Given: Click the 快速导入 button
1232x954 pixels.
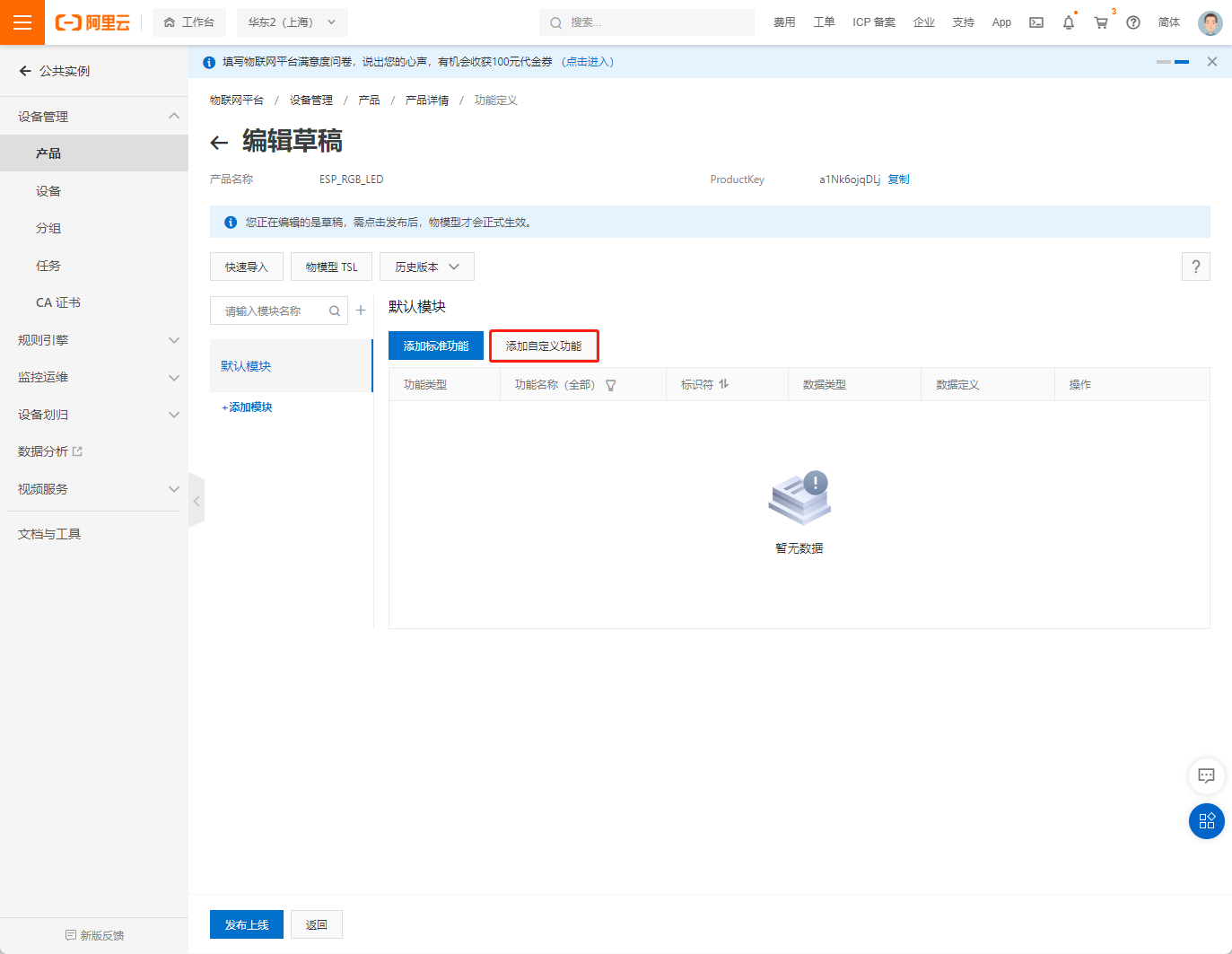Looking at the screenshot, I should (247, 267).
